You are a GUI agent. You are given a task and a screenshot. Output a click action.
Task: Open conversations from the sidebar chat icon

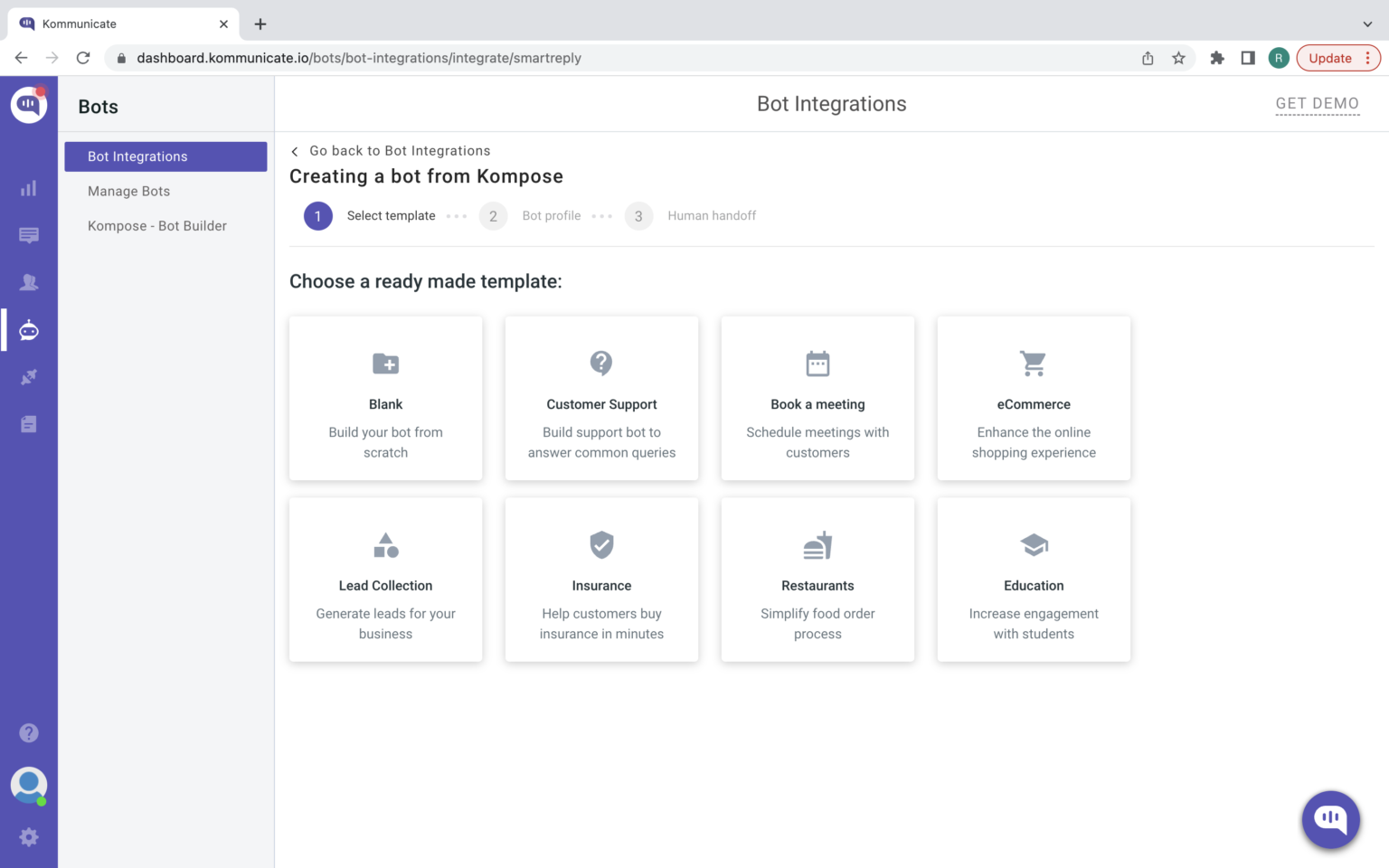pyautogui.click(x=29, y=236)
